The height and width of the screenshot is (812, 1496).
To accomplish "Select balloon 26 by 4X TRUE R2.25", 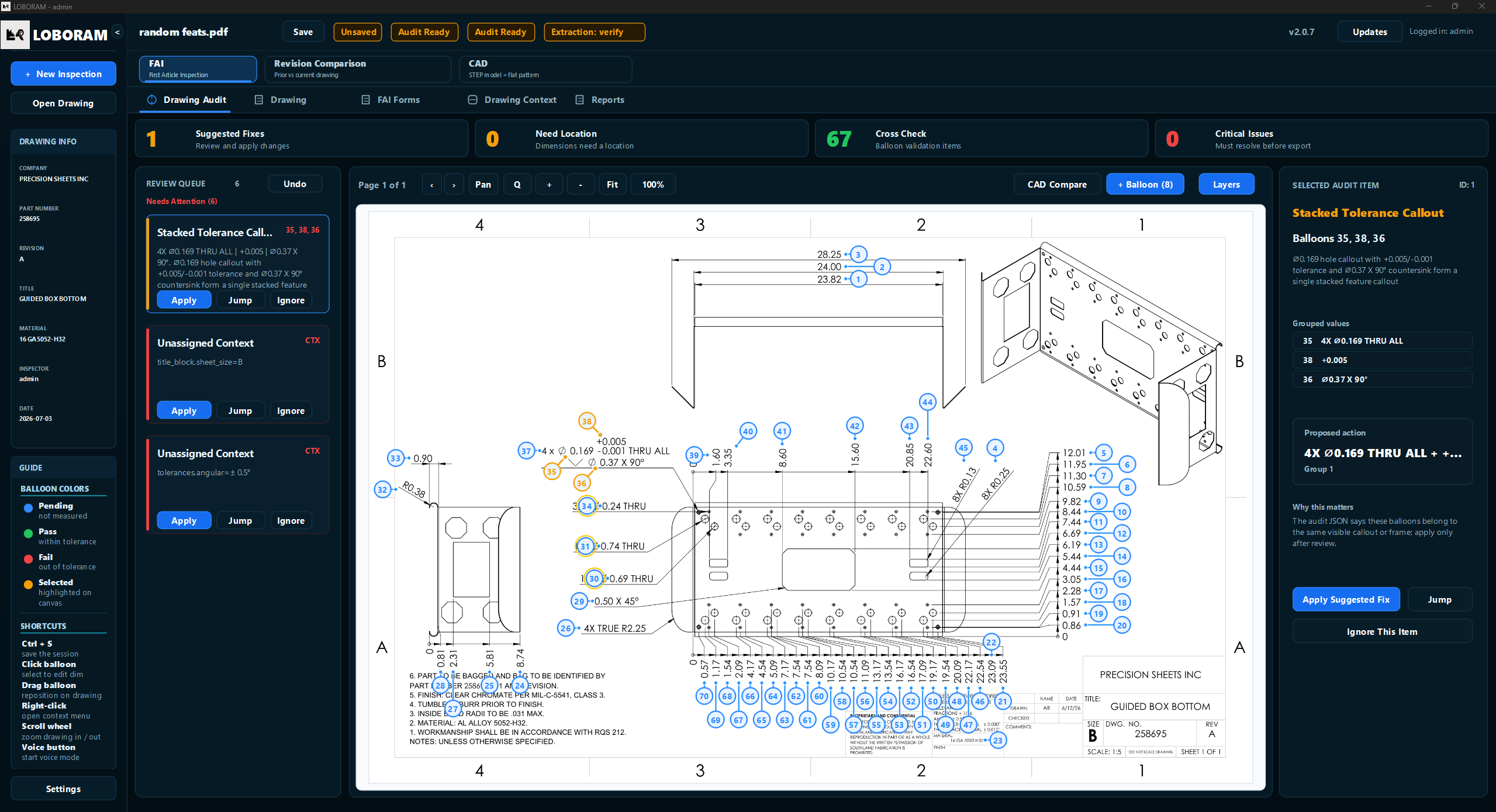I will [565, 628].
